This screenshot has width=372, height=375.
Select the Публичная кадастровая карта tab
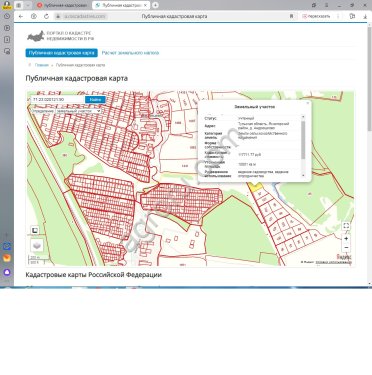pyautogui.click(x=61, y=53)
